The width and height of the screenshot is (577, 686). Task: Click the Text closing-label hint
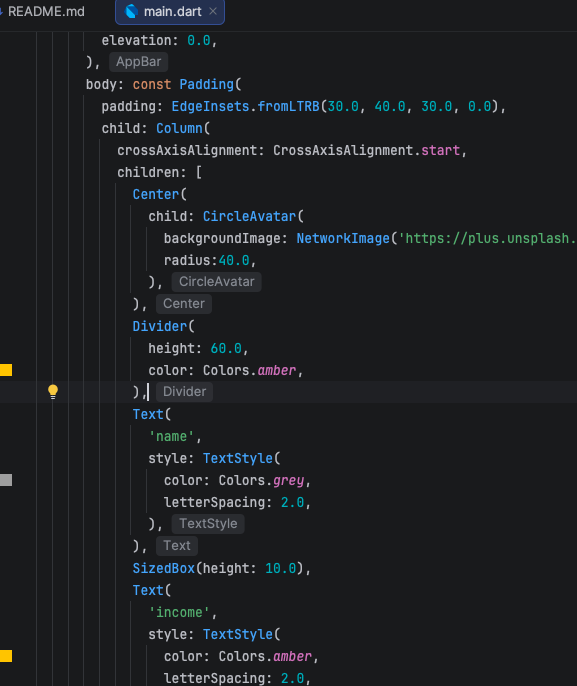pos(177,546)
